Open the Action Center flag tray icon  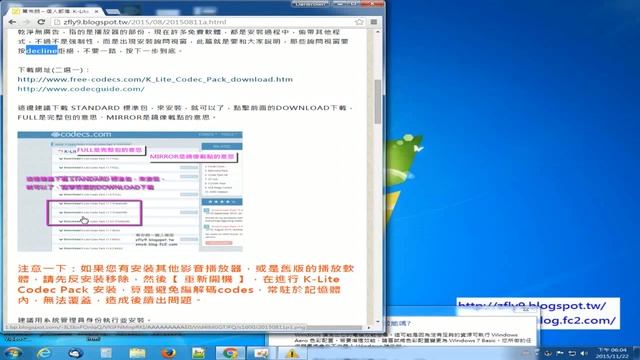(x=560, y=353)
